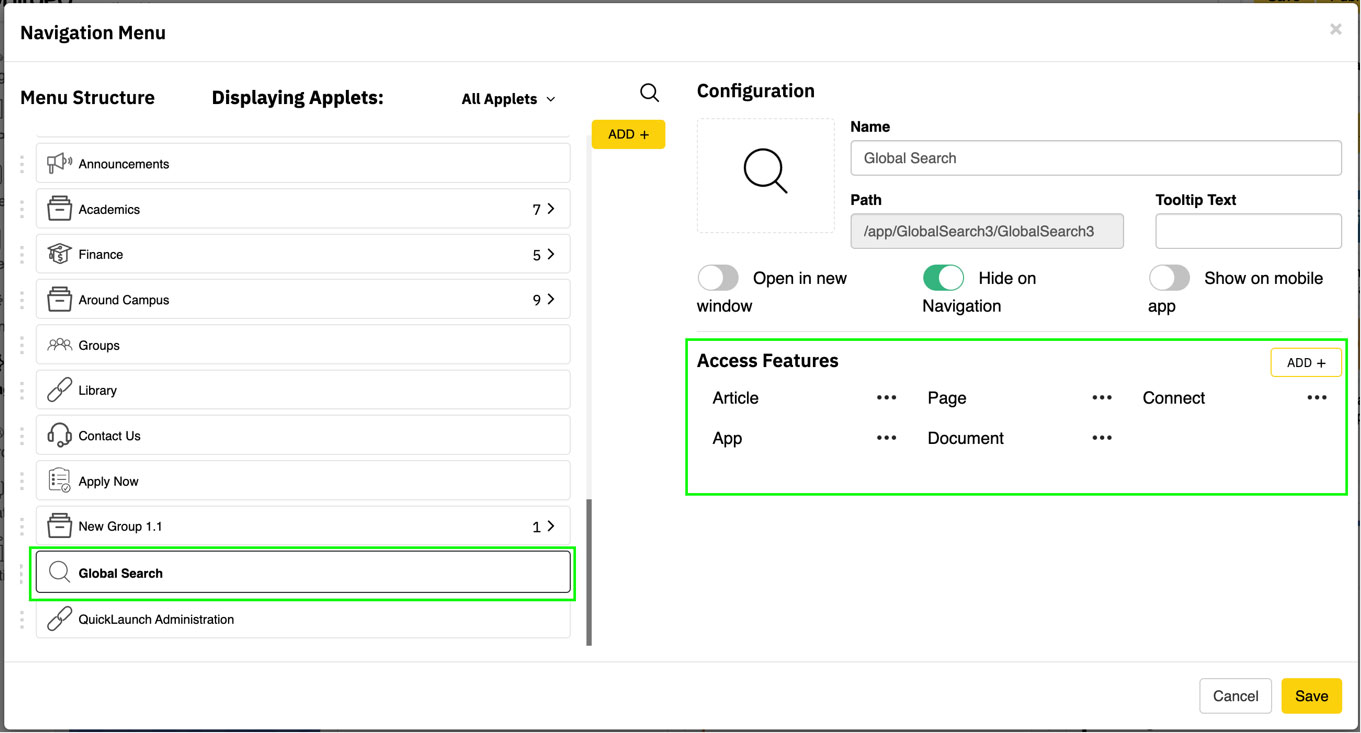The width and height of the screenshot is (1361, 733).
Task: Open options for the Article access feature
Action: pos(886,397)
